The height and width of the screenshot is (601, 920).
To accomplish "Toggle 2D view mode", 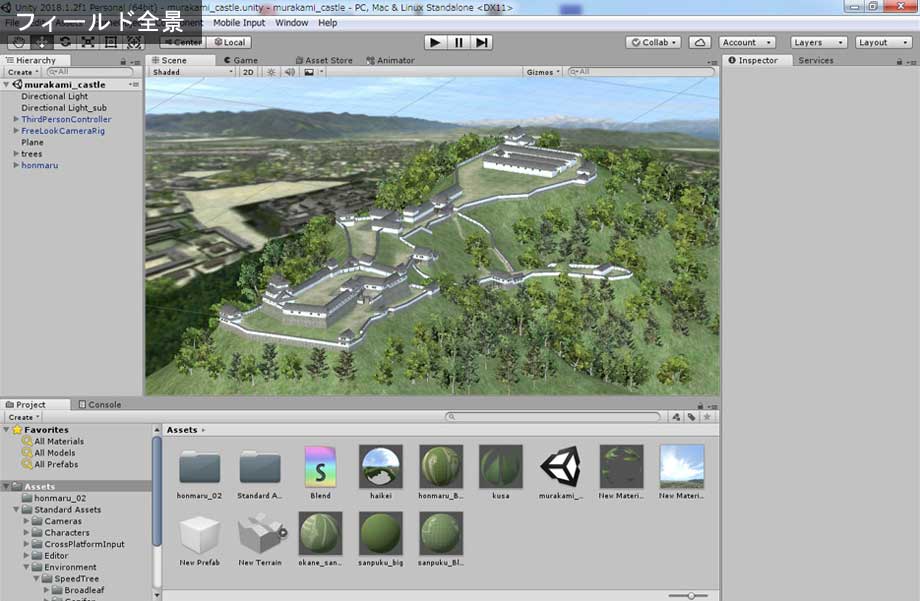I will [248, 72].
